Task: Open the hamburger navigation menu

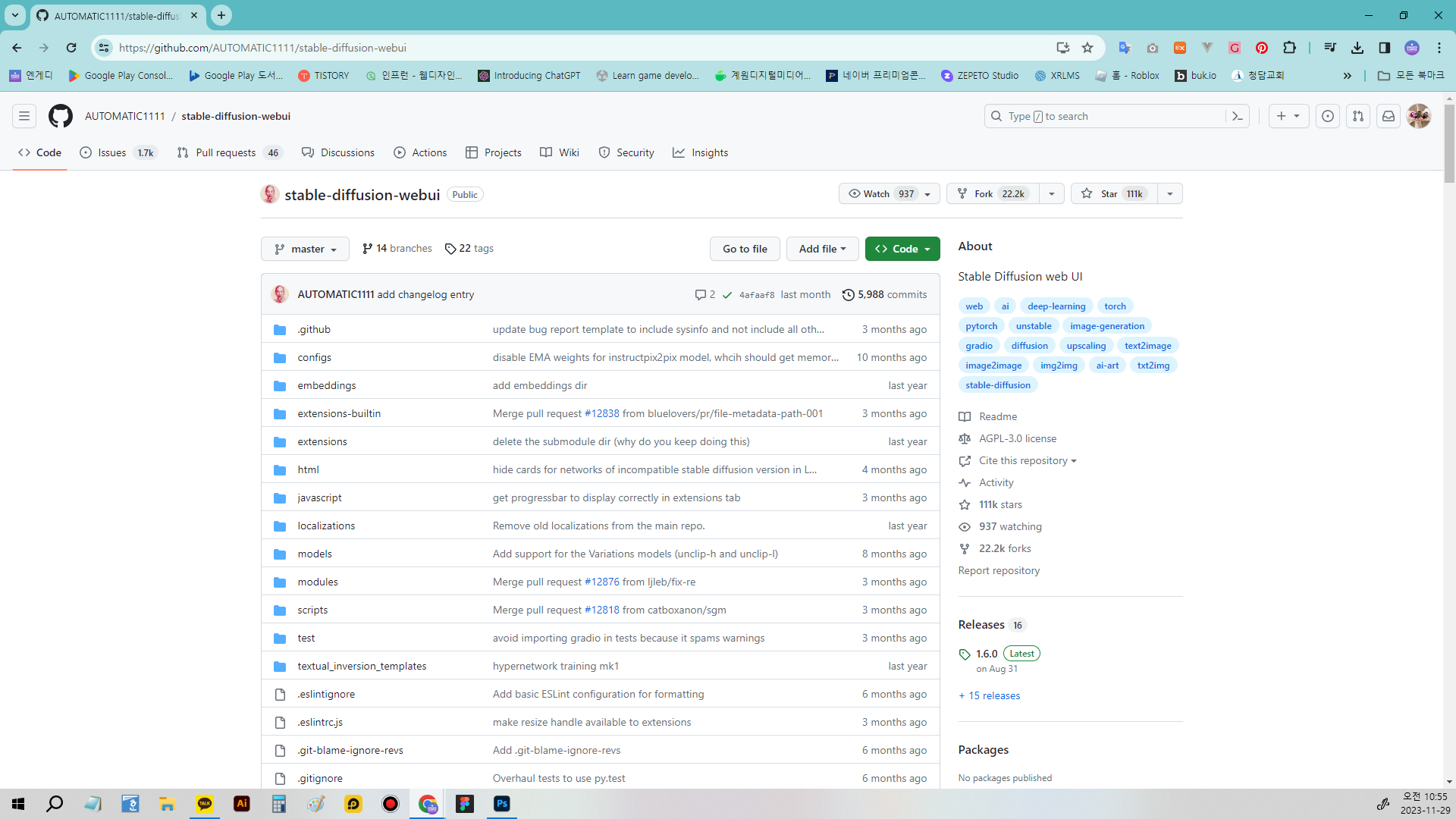Action: pos(24,116)
